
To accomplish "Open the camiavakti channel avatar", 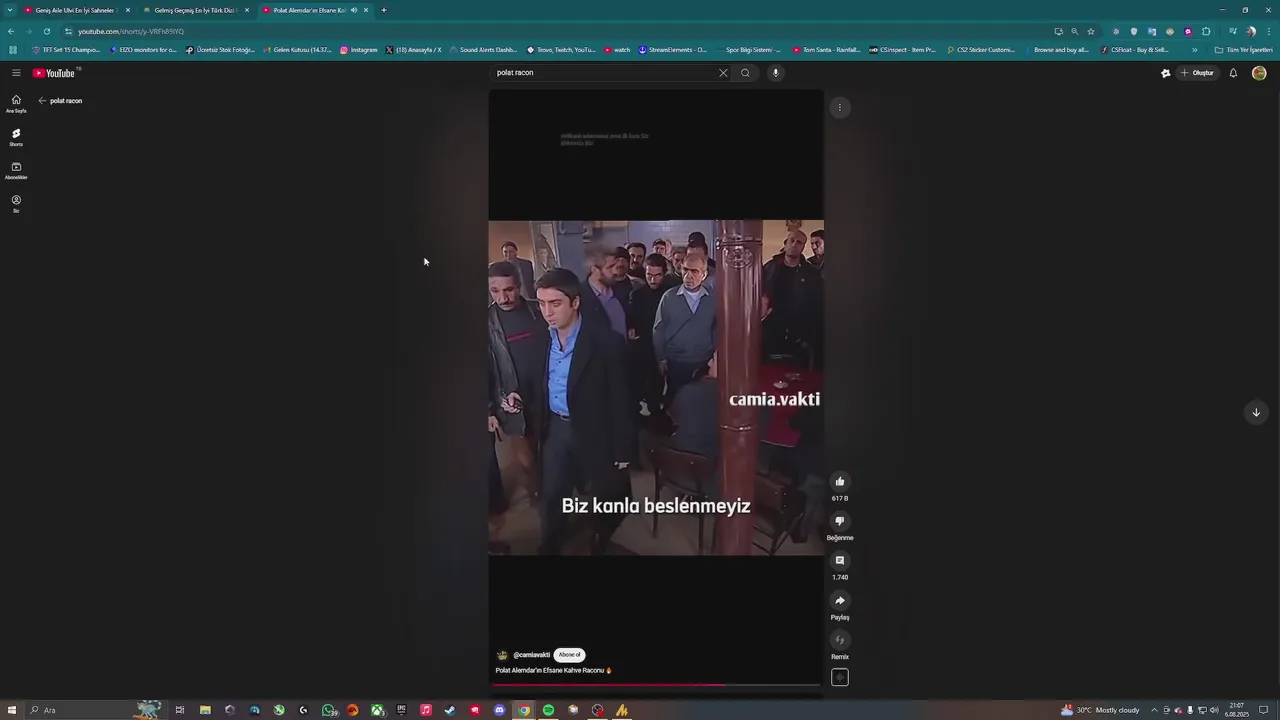I will click(x=502, y=655).
